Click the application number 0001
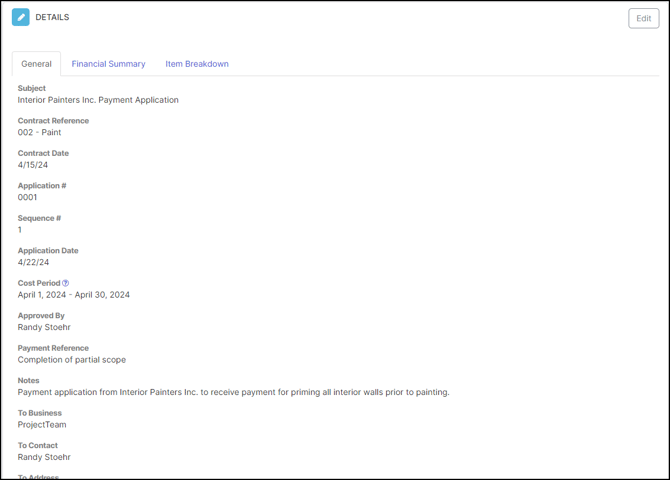The height and width of the screenshot is (480, 670). pyautogui.click(x=27, y=197)
